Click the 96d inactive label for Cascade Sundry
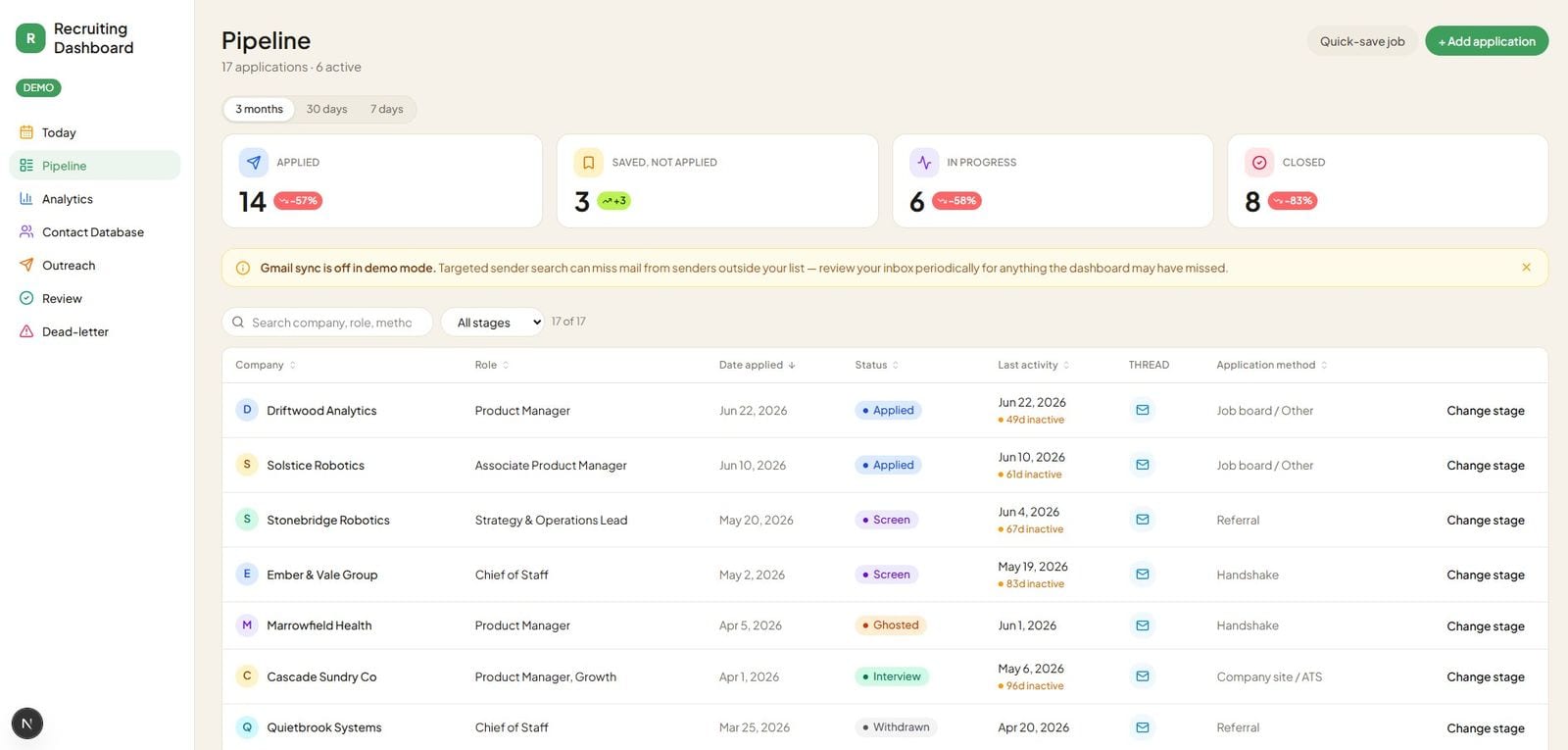Image resolution: width=1568 pixels, height=750 pixels. (1031, 686)
